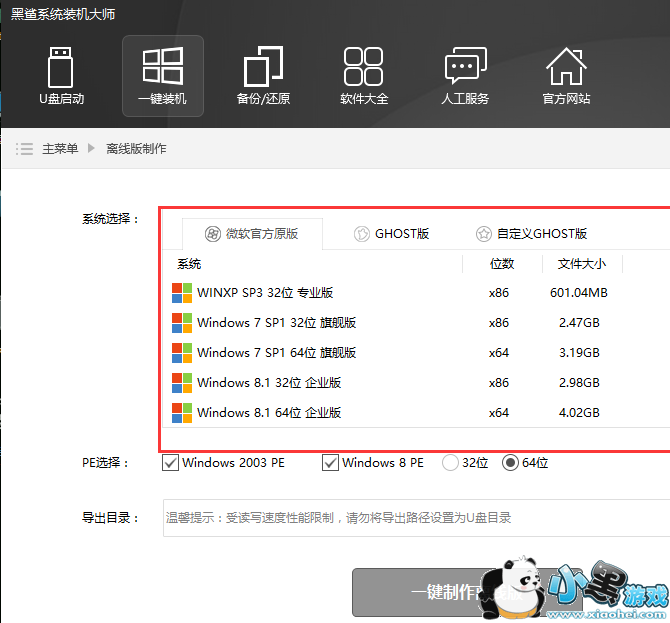Image resolution: width=670 pixels, height=623 pixels.
Task: Switch to the 自定义GHOST版 tab
Action: tap(531, 234)
